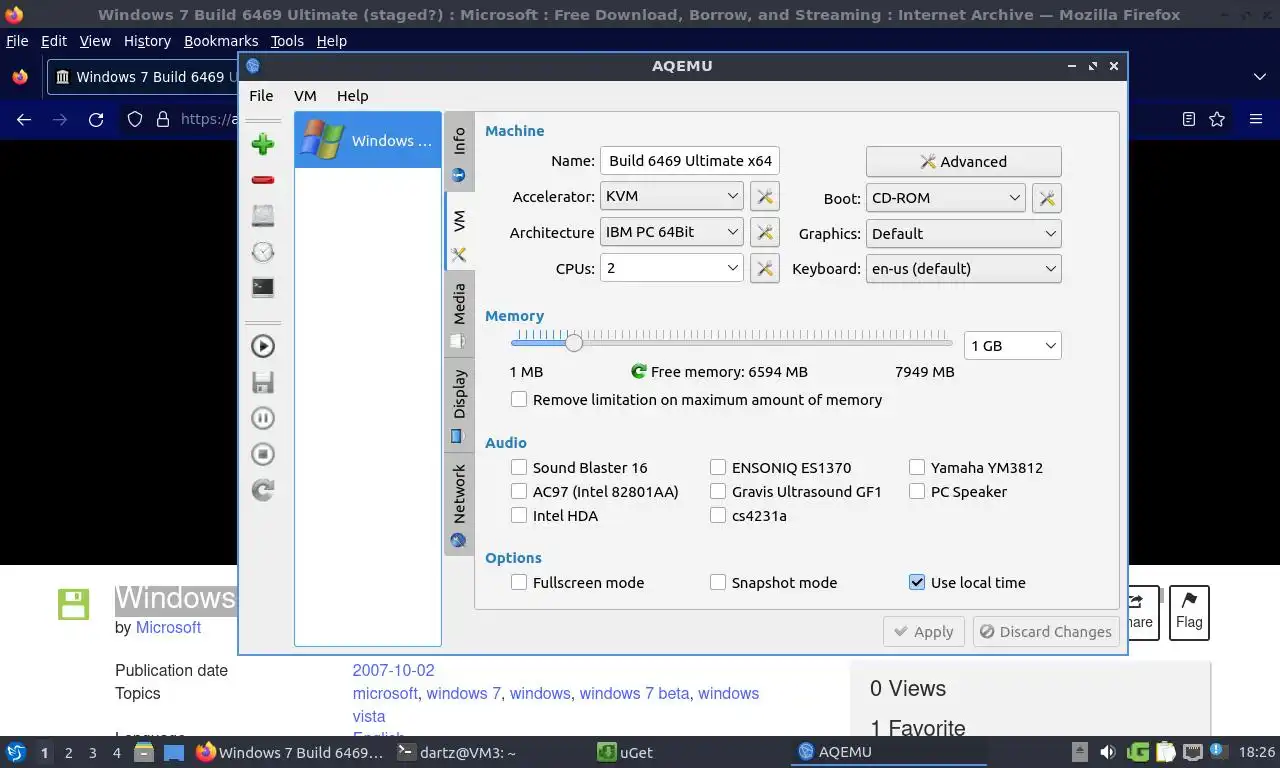Open Accelerator settings tool icon

(x=764, y=197)
